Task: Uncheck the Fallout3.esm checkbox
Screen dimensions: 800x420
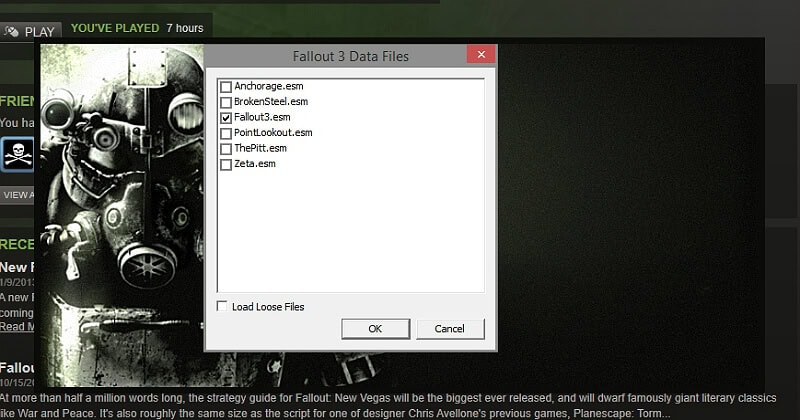Action: pos(226,118)
